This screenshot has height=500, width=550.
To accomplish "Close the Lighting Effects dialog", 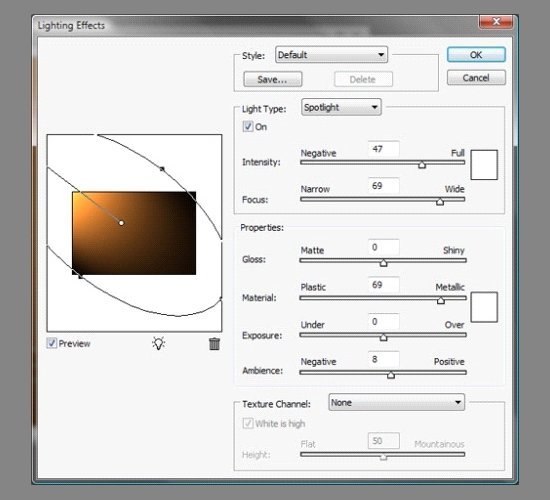I will pyautogui.click(x=496, y=22).
